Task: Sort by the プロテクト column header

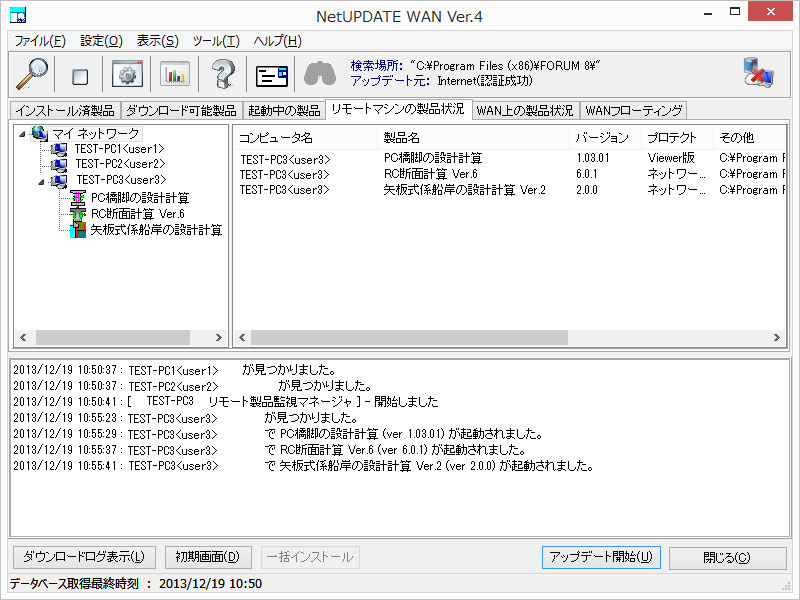Action: click(x=677, y=138)
